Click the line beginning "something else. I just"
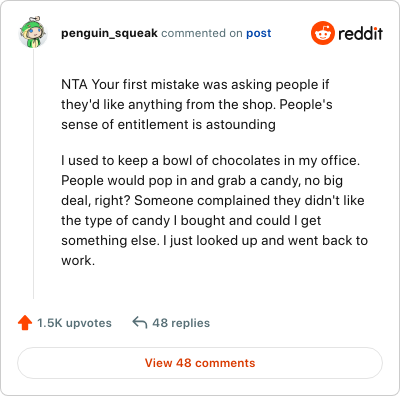This screenshot has width=400, height=396. click(x=214, y=241)
